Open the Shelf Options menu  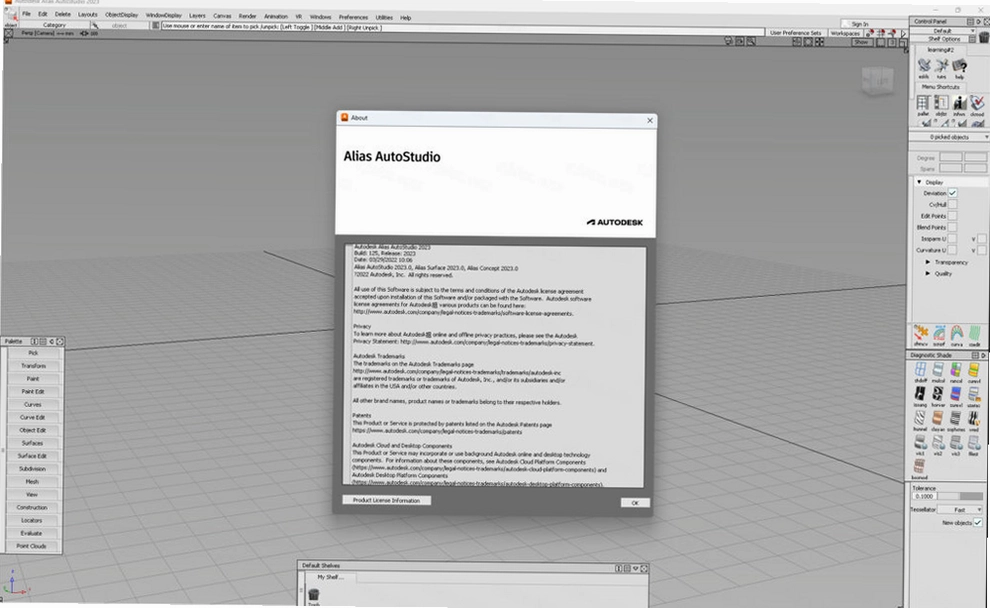click(944, 39)
